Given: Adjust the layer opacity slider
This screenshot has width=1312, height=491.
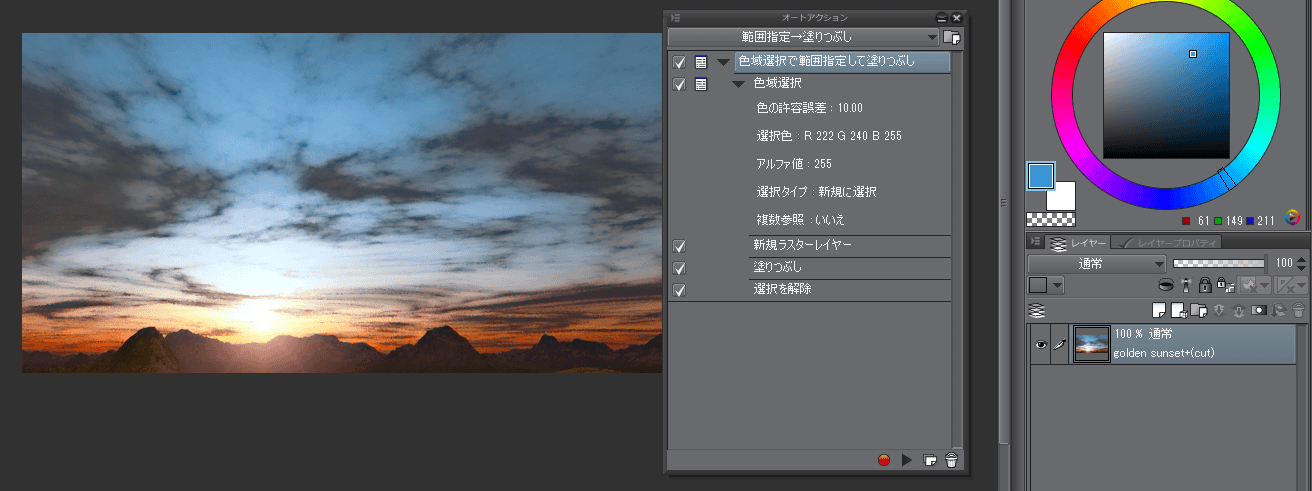Looking at the screenshot, I should click(x=1219, y=264).
